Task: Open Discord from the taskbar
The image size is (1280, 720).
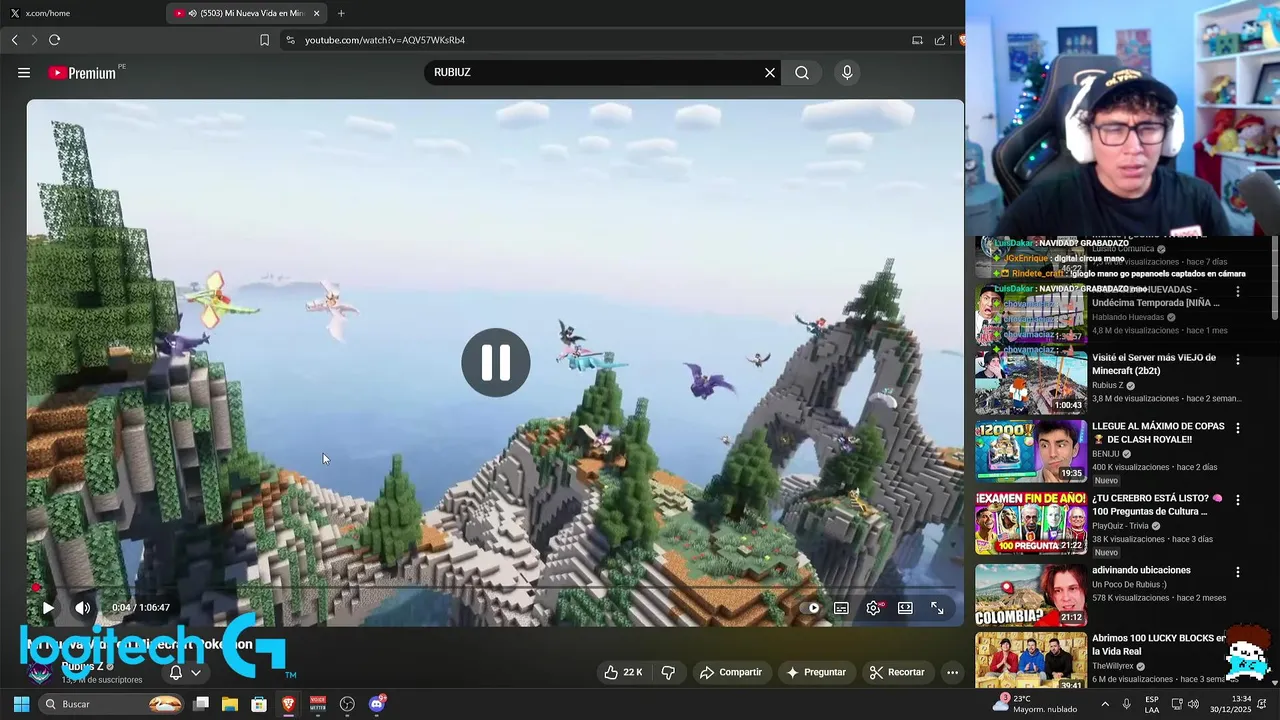Action: 376,704
